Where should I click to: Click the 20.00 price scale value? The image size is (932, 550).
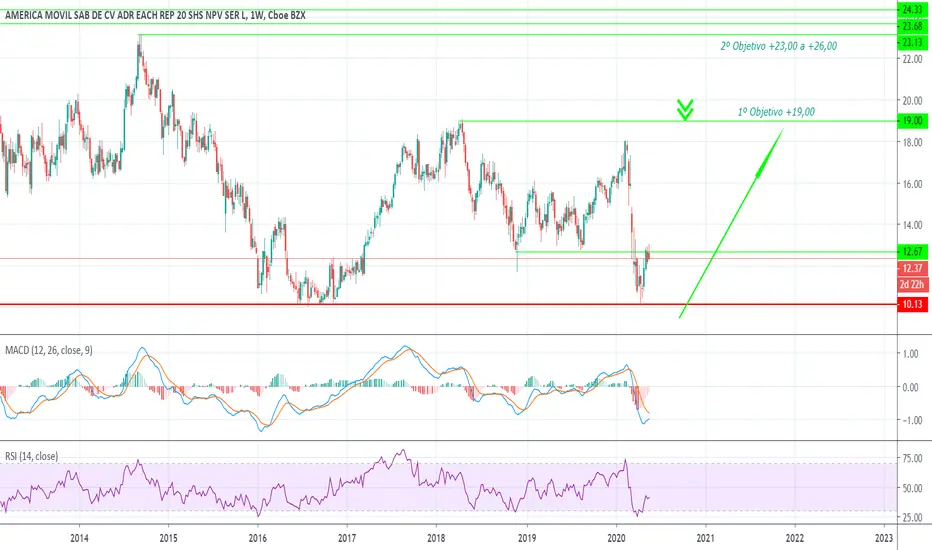pyautogui.click(x=912, y=100)
